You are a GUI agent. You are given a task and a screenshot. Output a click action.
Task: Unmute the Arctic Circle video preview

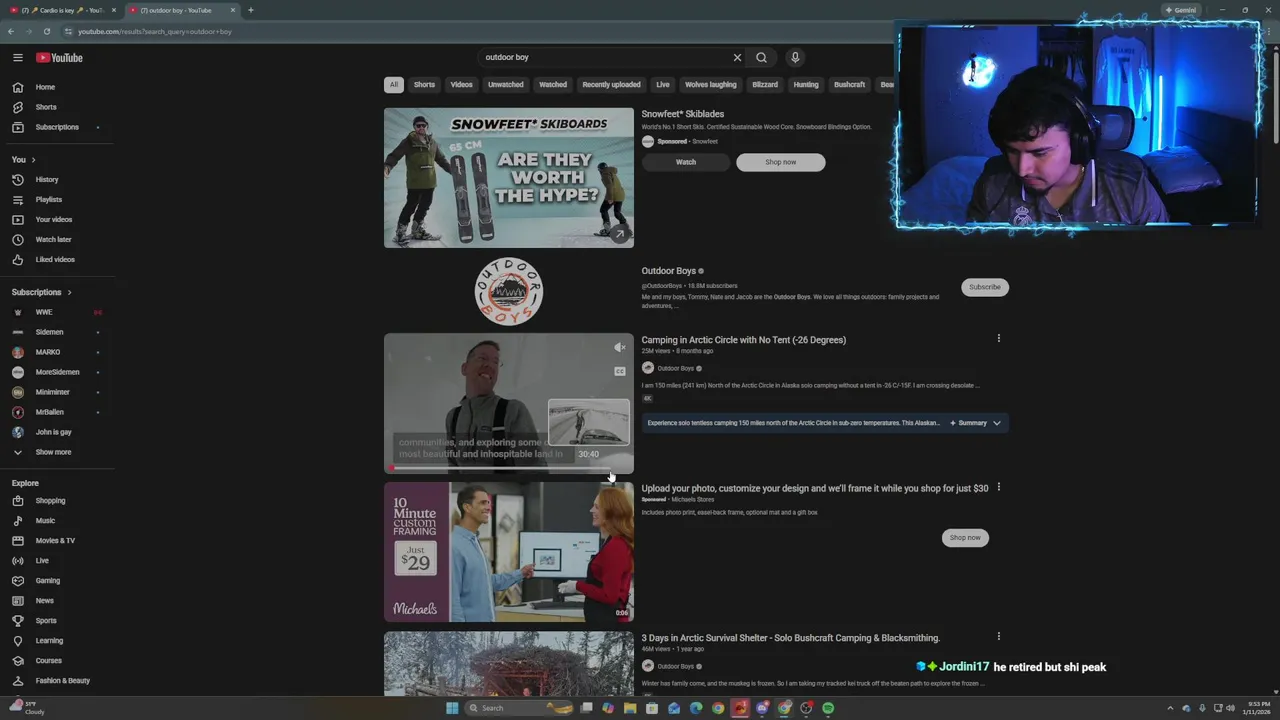click(620, 347)
